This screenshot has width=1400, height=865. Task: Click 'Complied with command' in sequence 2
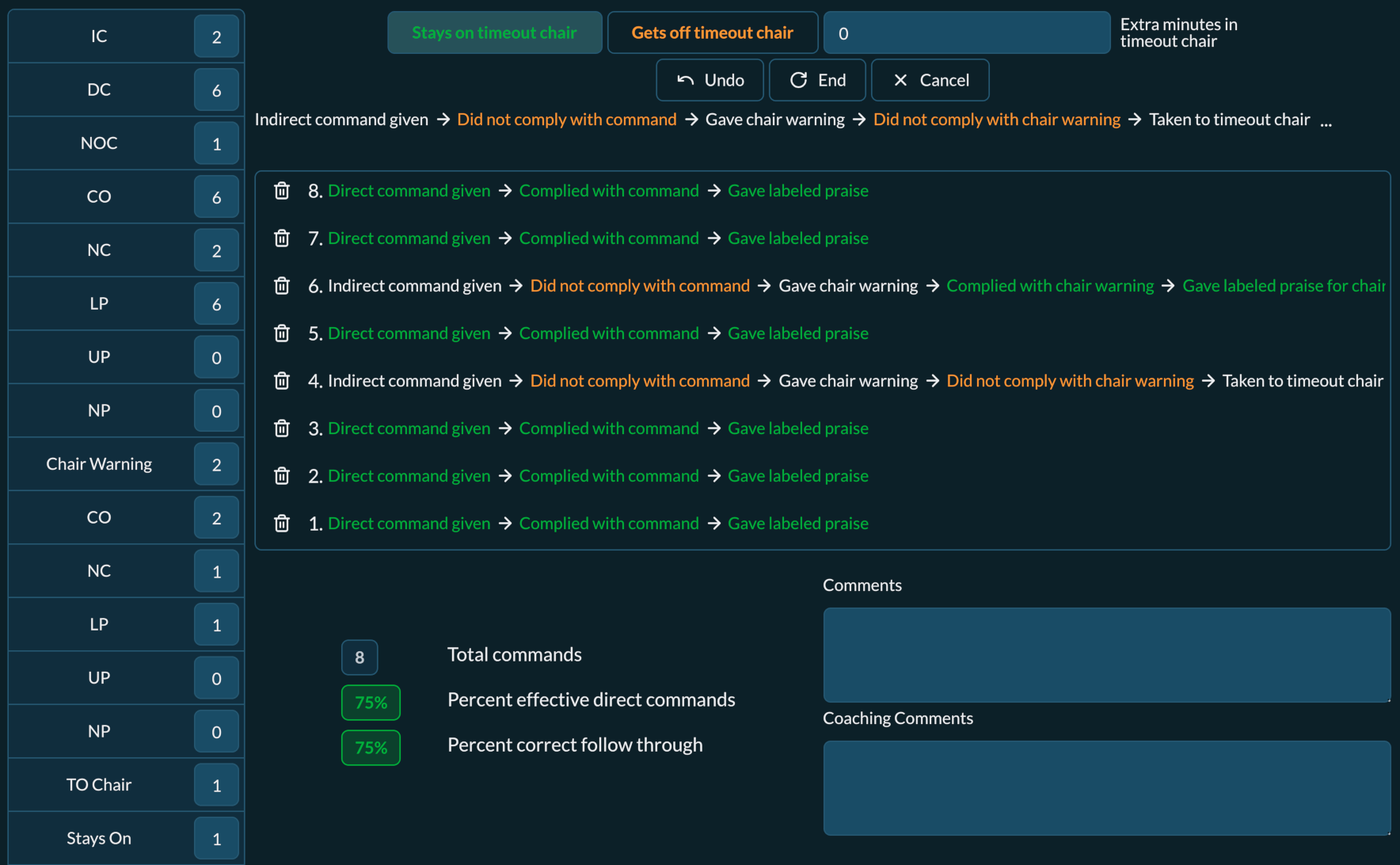point(609,476)
